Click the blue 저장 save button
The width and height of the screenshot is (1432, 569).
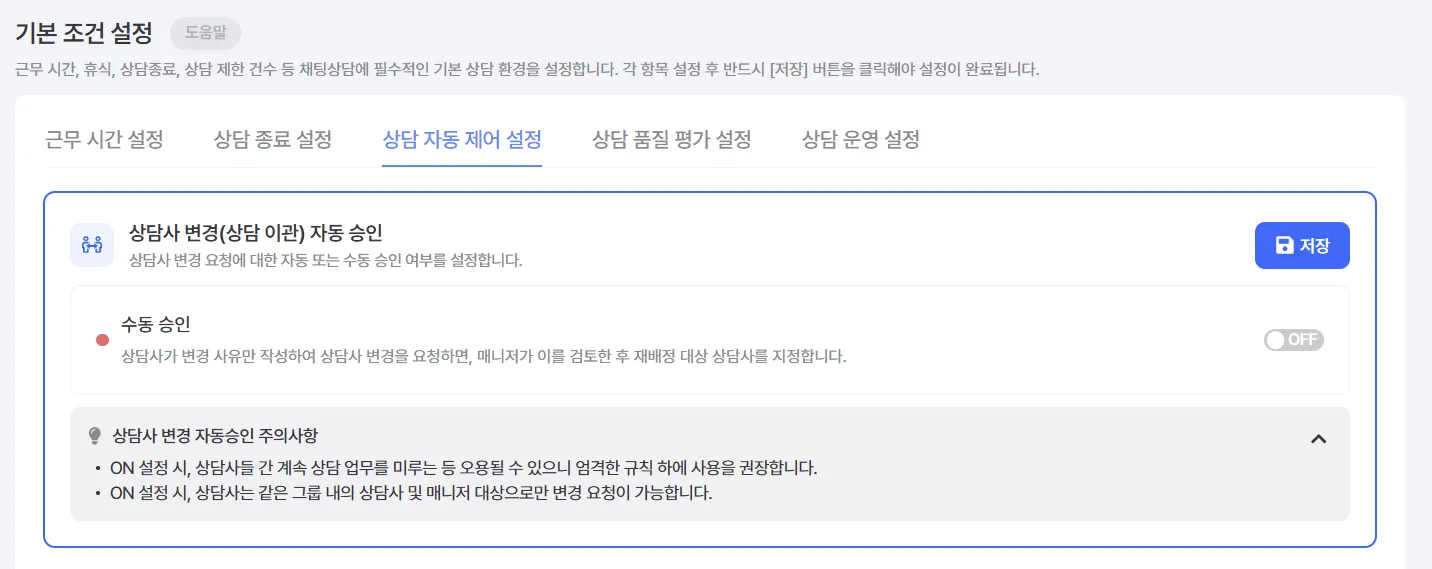coord(1302,246)
